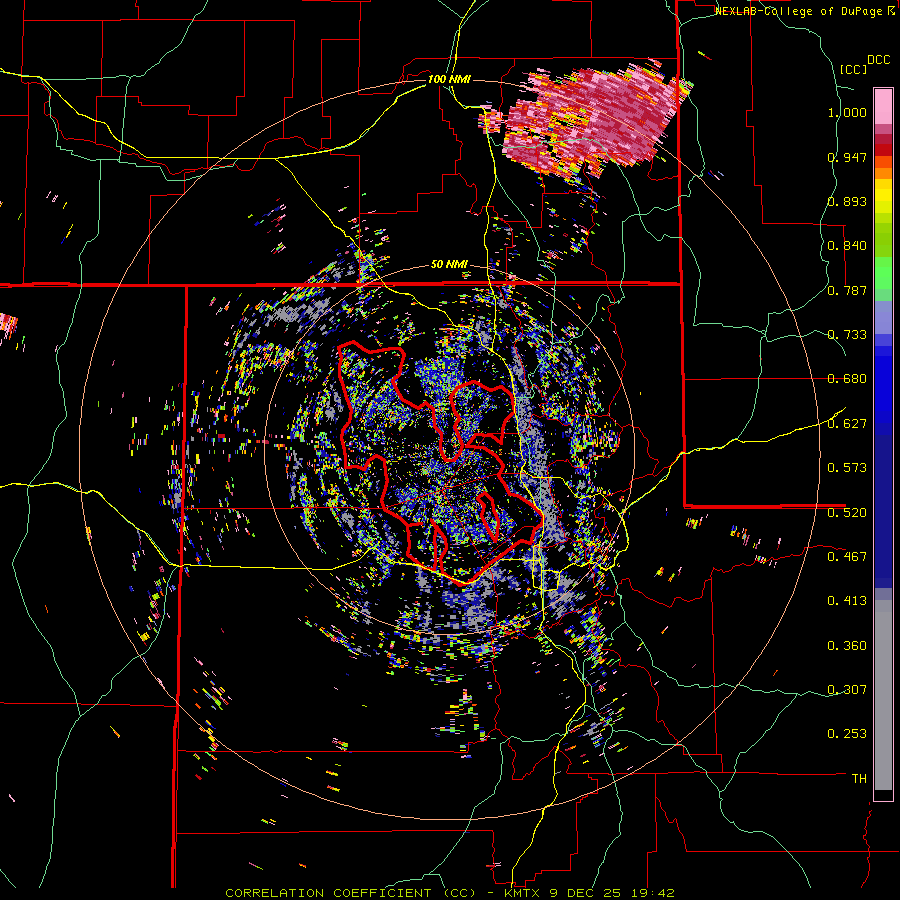Click the 0.520 scale value
900x900 pixels.
(847, 512)
